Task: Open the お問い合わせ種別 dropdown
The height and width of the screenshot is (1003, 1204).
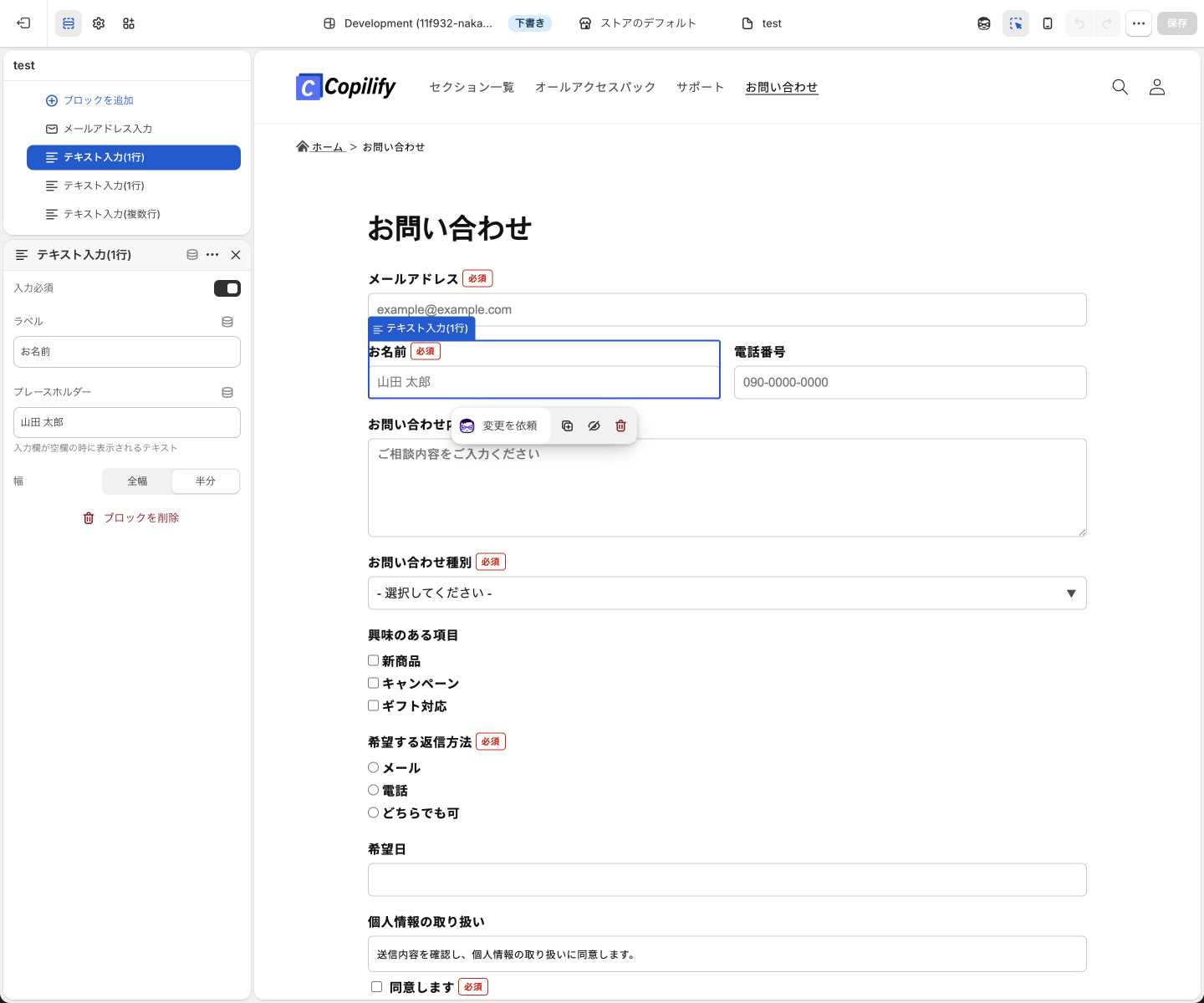Action: coord(727,593)
